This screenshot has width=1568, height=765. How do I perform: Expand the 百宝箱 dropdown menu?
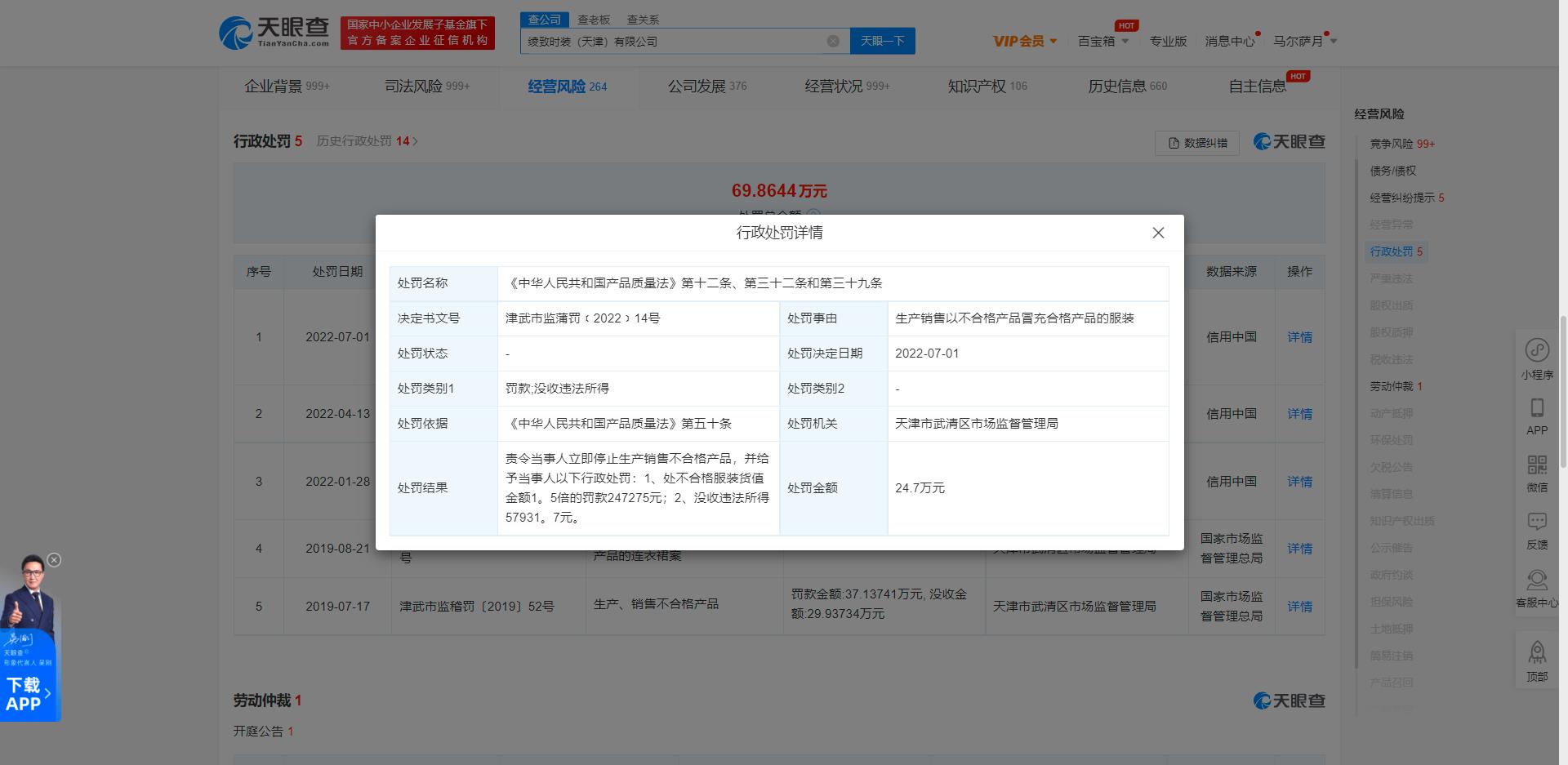pos(1102,42)
